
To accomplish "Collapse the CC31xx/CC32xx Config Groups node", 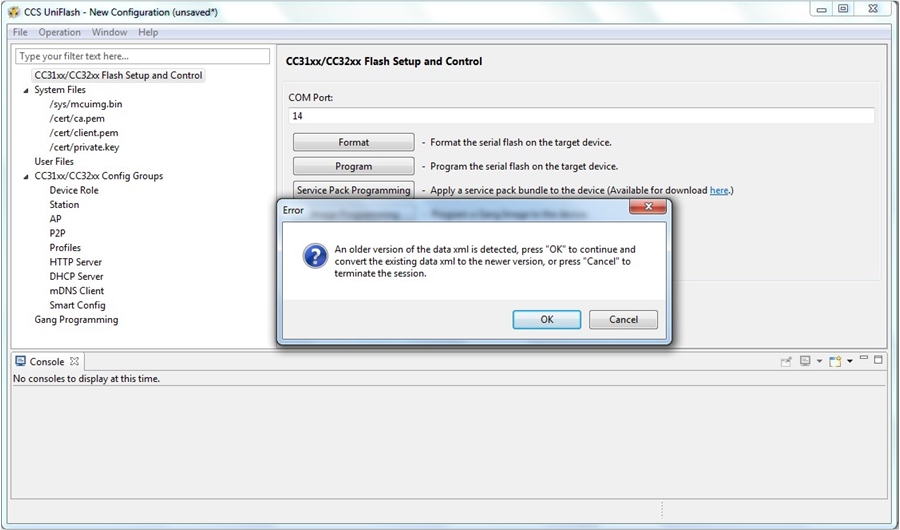I will click(26, 176).
